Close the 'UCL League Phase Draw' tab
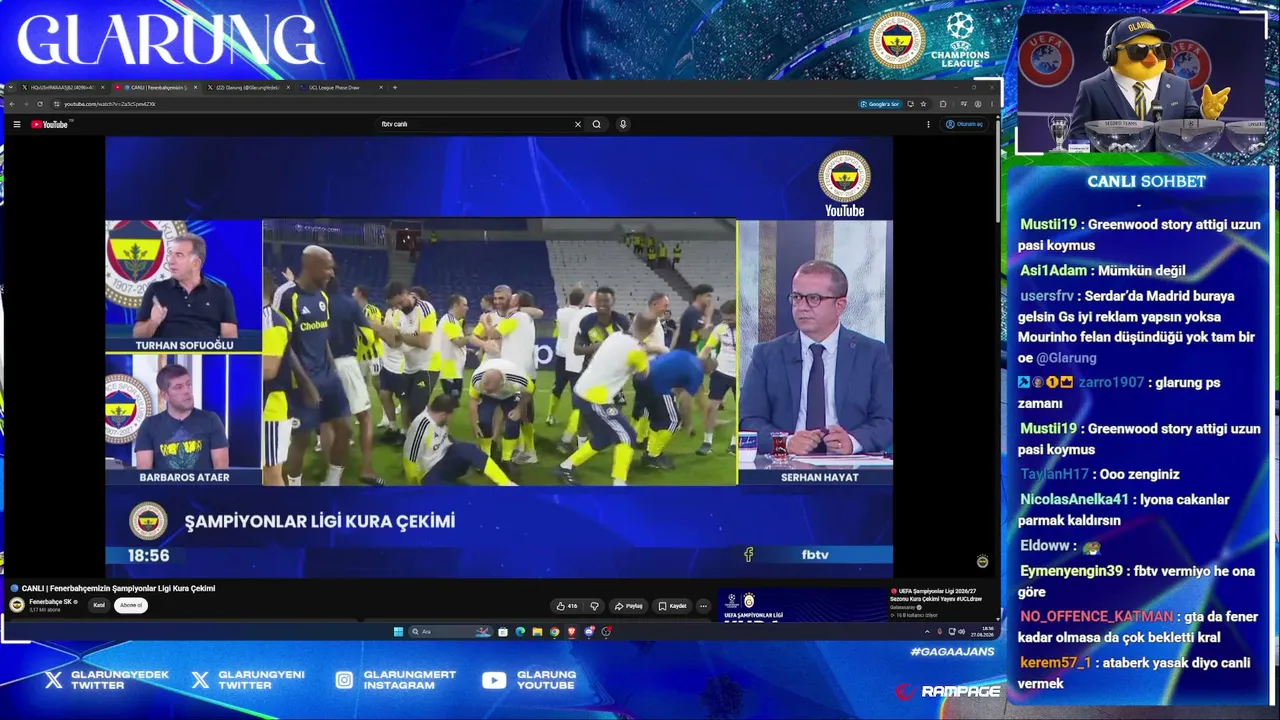 tap(381, 87)
